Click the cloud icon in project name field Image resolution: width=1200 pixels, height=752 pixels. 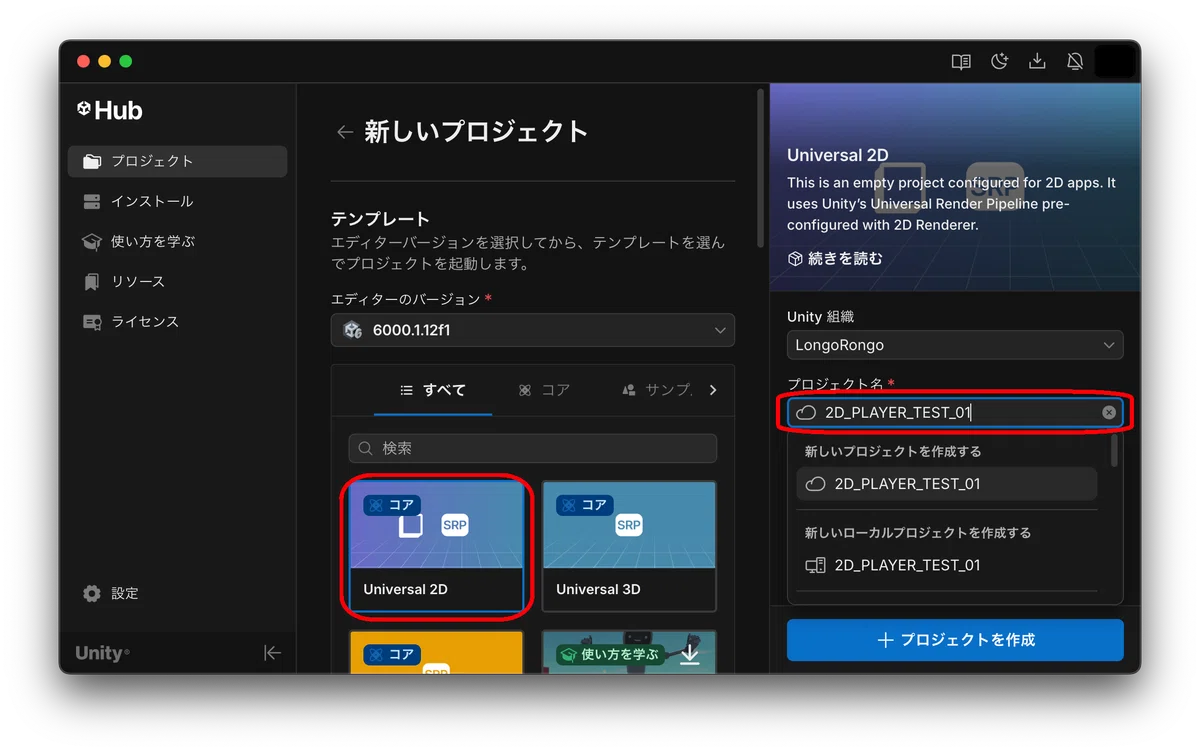click(806, 412)
